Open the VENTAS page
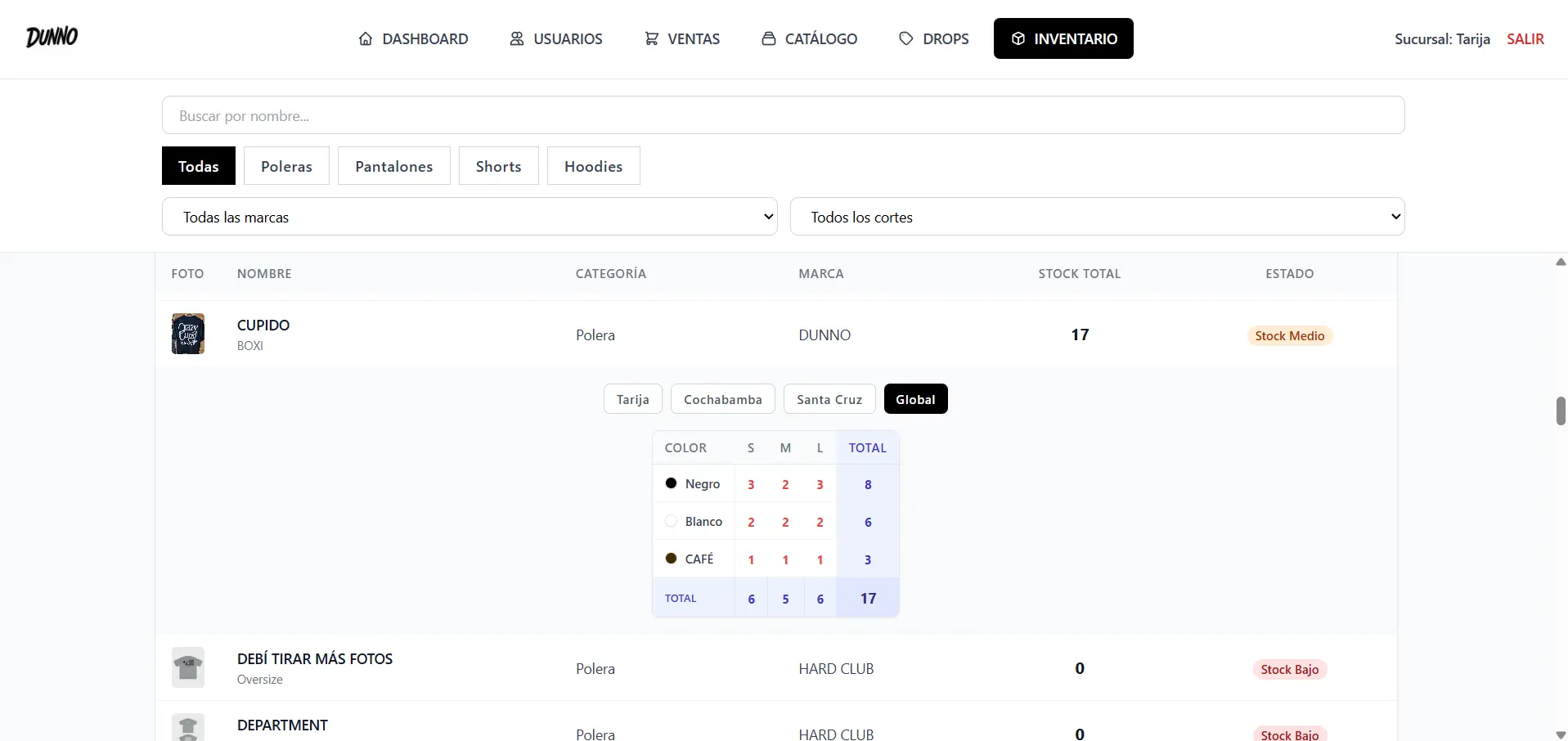Viewport: 1568px width, 741px height. [x=682, y=38]
